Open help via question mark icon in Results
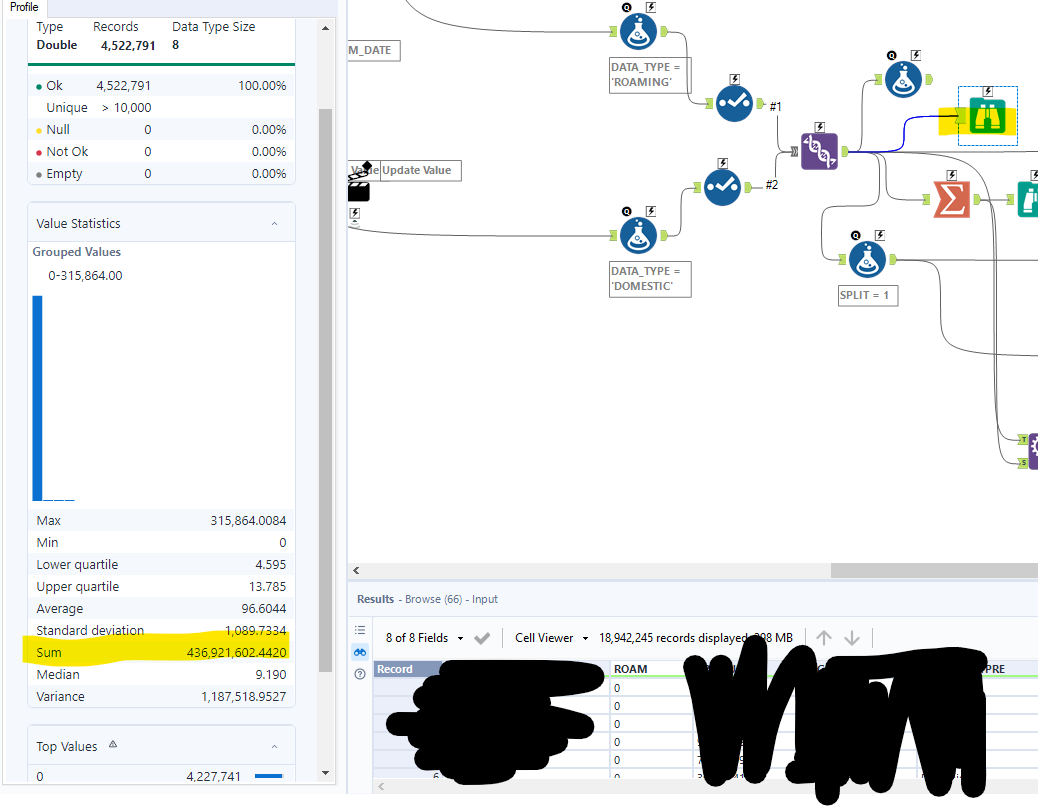This screenshot has width=1038, height=807. point(360,674)
